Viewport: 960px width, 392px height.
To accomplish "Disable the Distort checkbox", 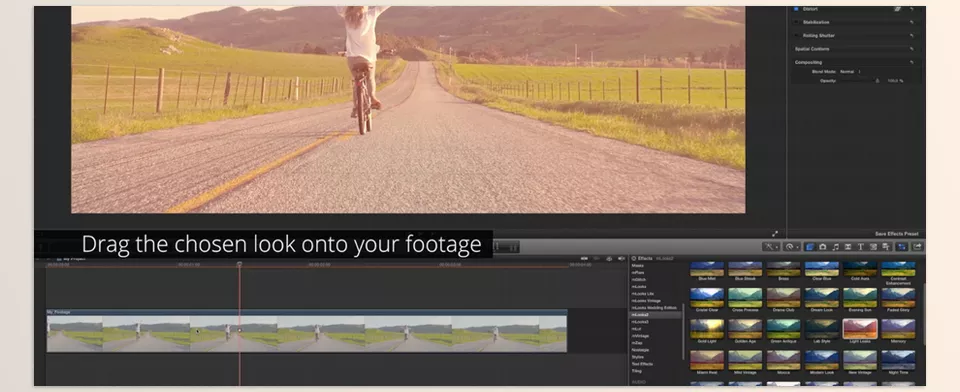I will [796, 9].
